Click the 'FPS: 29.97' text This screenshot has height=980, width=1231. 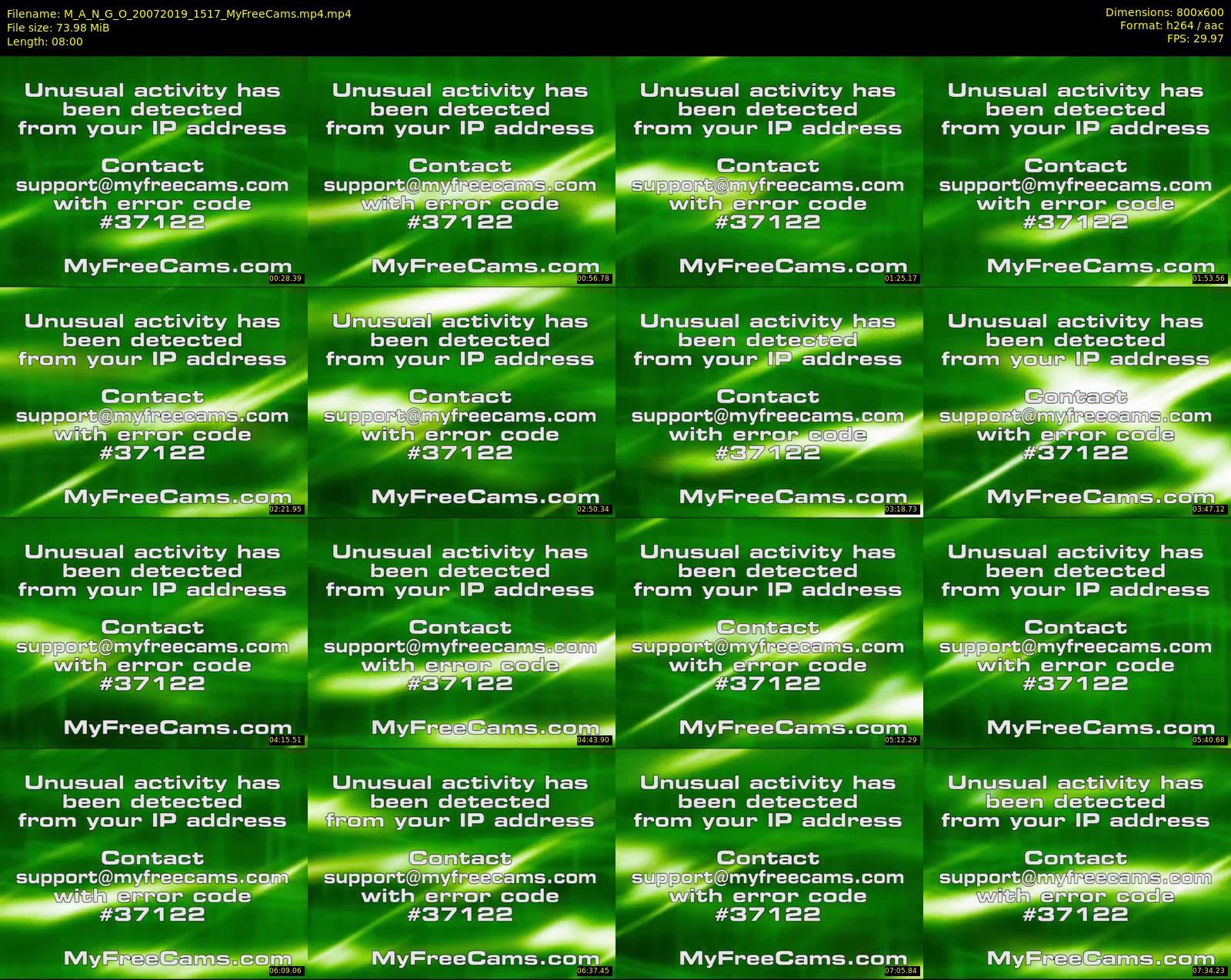pyautogui.click(x=1195, y=38)
